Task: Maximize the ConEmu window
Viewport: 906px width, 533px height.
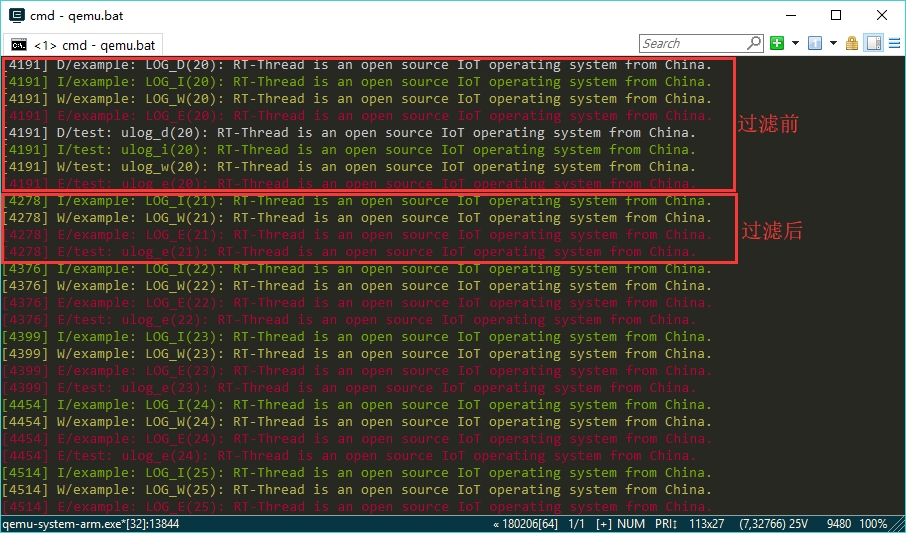Action: 836,15
